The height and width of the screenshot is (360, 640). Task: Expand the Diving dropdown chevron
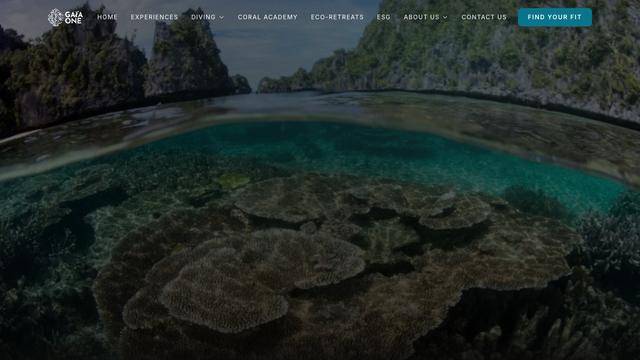[222, 18]
